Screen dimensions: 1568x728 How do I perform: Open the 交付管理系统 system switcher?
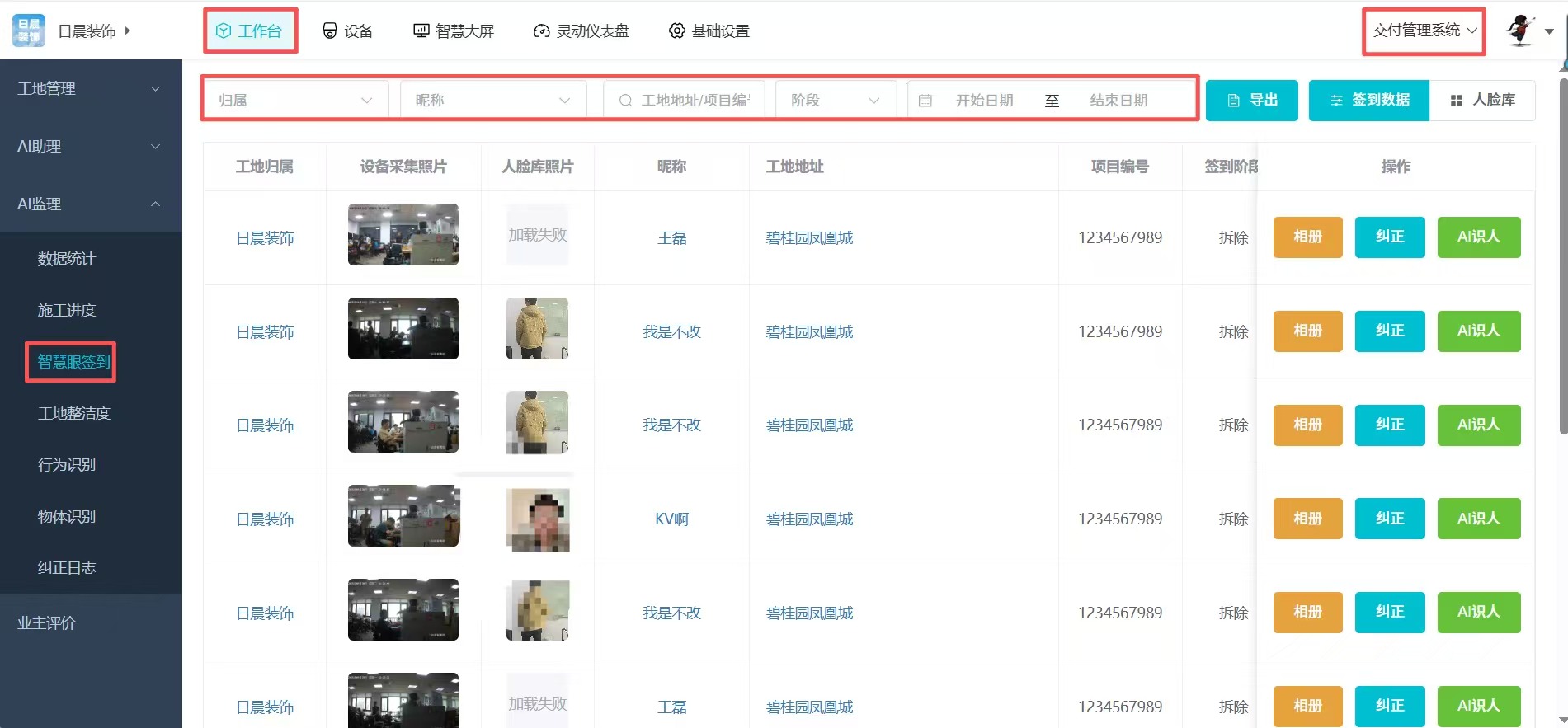tap(1424, 31)
